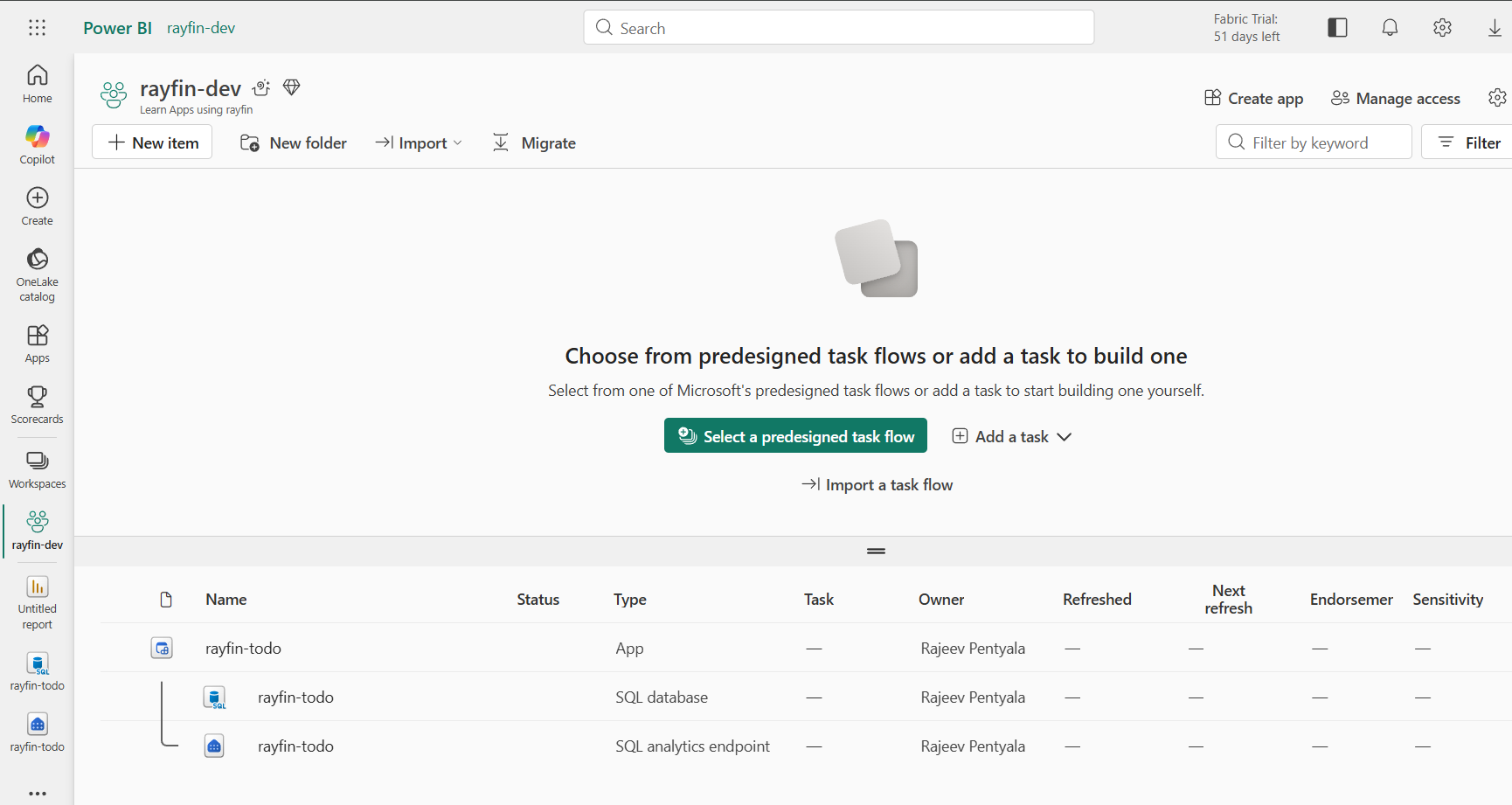Image resolution: width=1512 pixels, height=805 pixels.
Task: Click the task flow pane resize handle
Action: click(877, 552)
